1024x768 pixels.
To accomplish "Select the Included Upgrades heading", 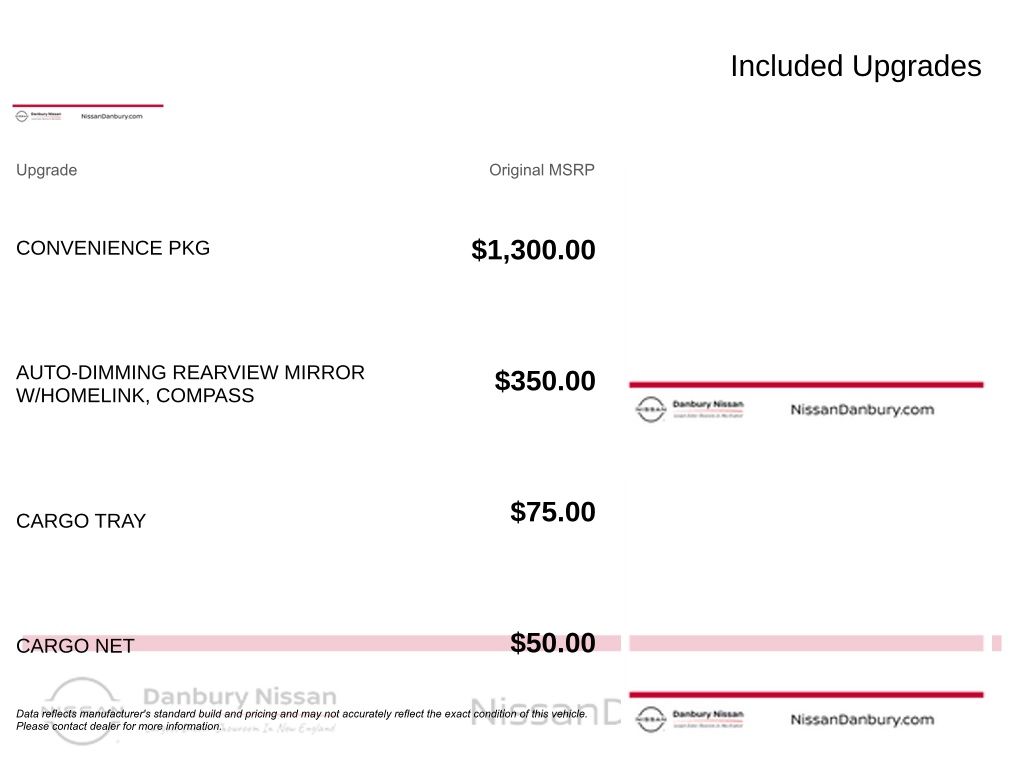I will point(855,66).
